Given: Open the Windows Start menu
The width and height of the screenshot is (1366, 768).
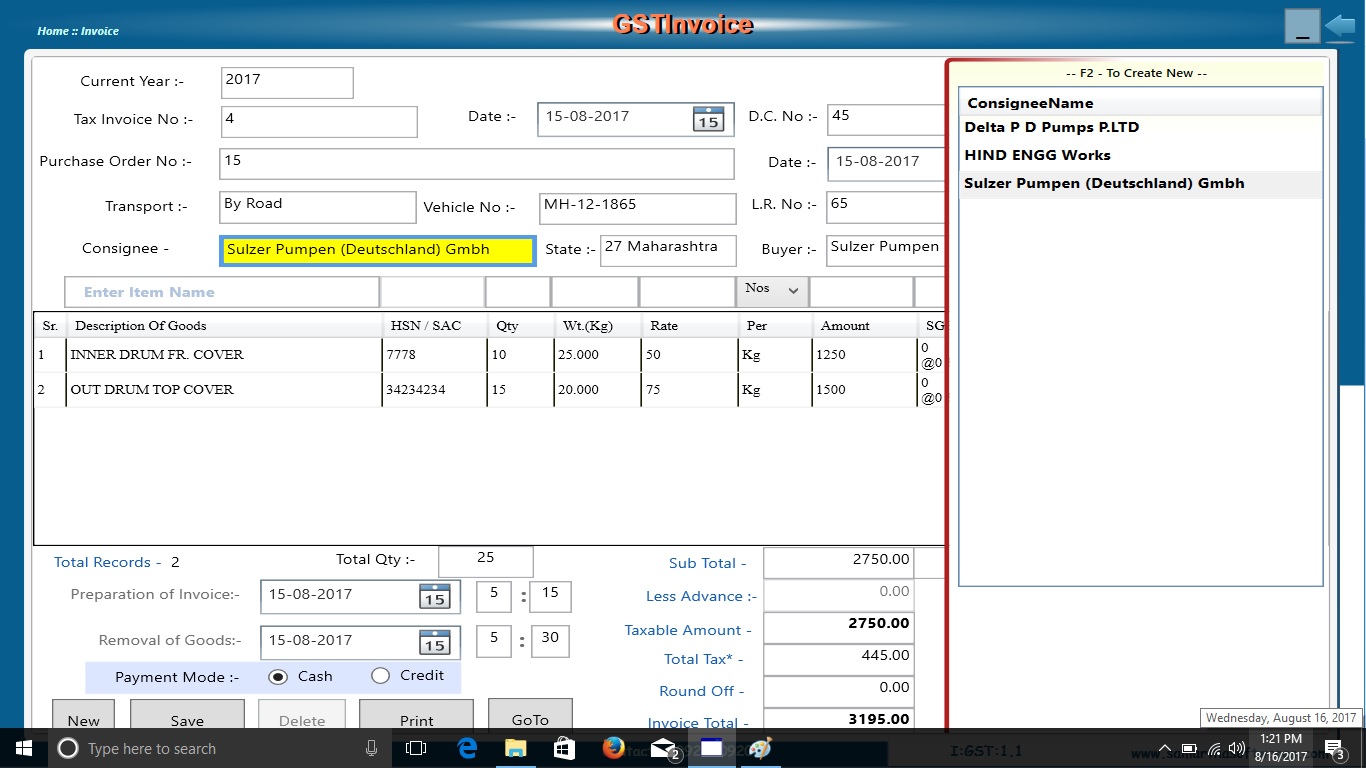Looking at the screenshot, I should pyautogui.click(x=24, y=748).
